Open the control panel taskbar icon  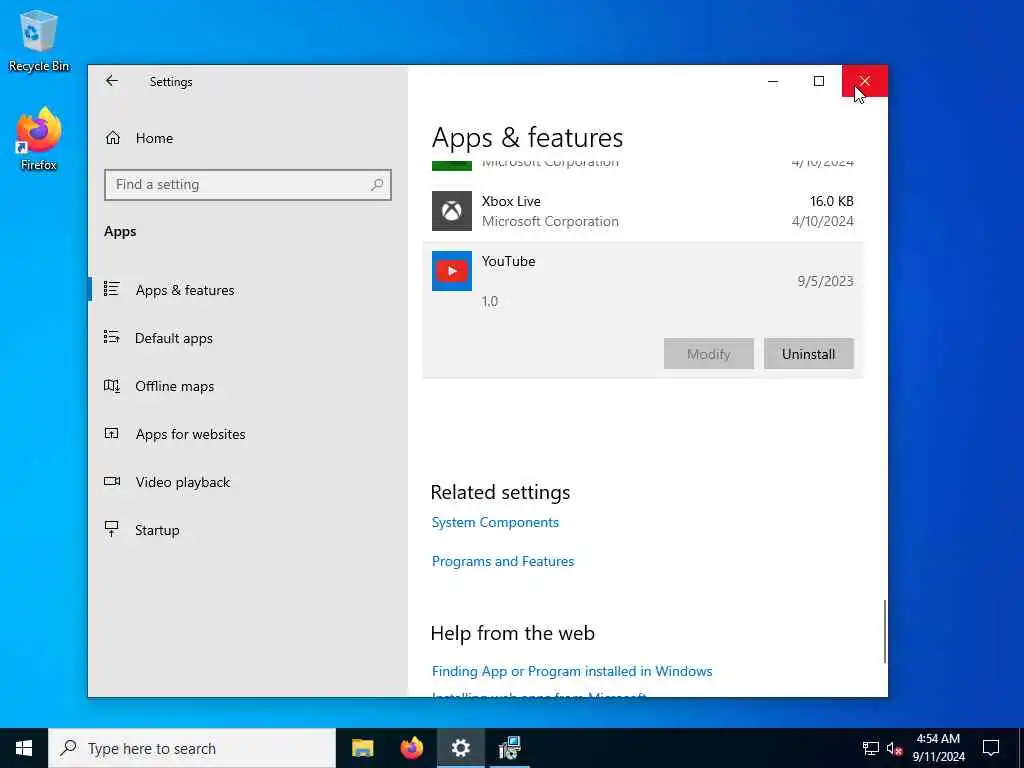[x=509, y=748]
